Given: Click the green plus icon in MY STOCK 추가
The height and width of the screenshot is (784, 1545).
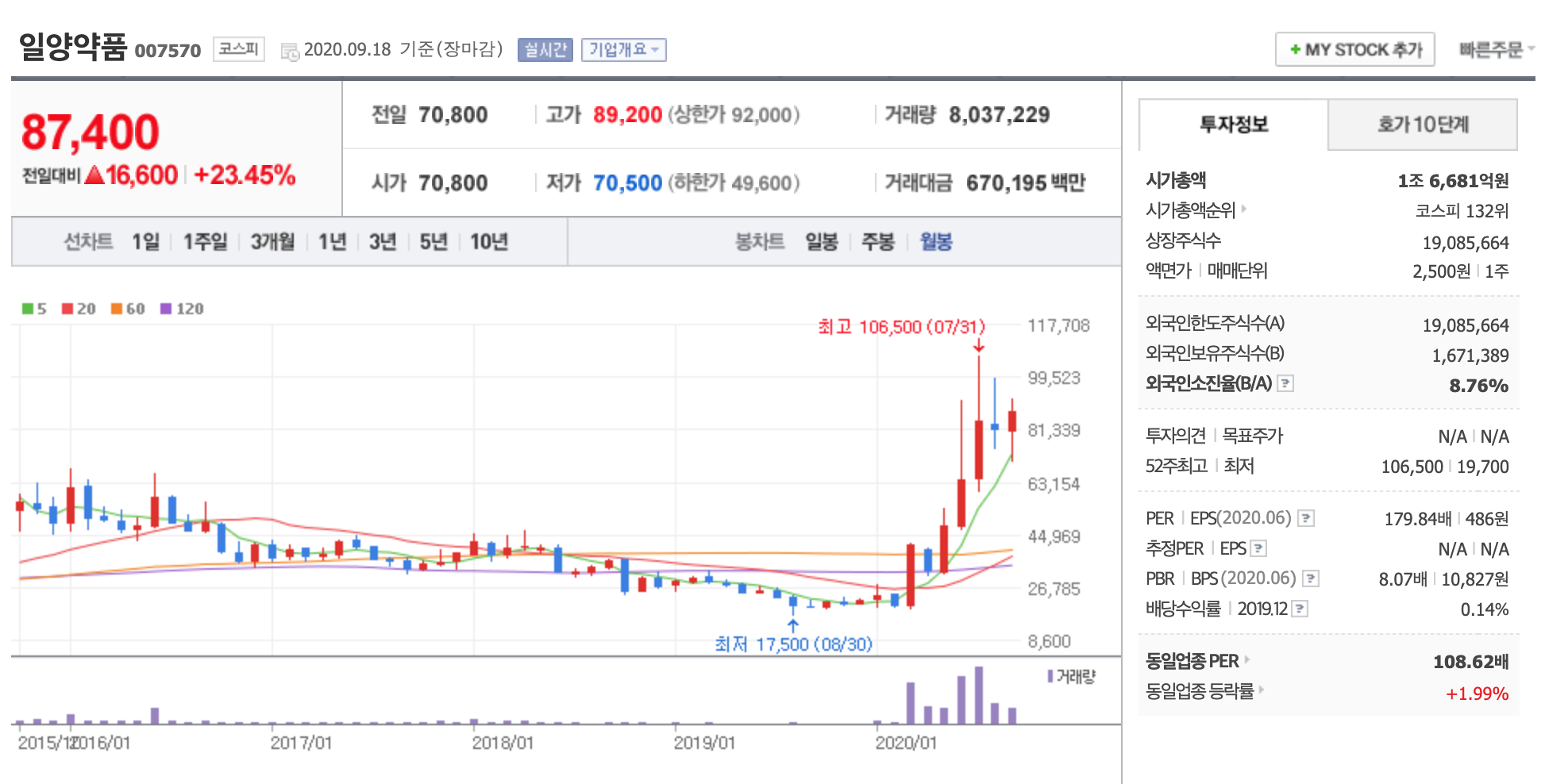Looking at the screenshot, I should (x=1295, y=50).
